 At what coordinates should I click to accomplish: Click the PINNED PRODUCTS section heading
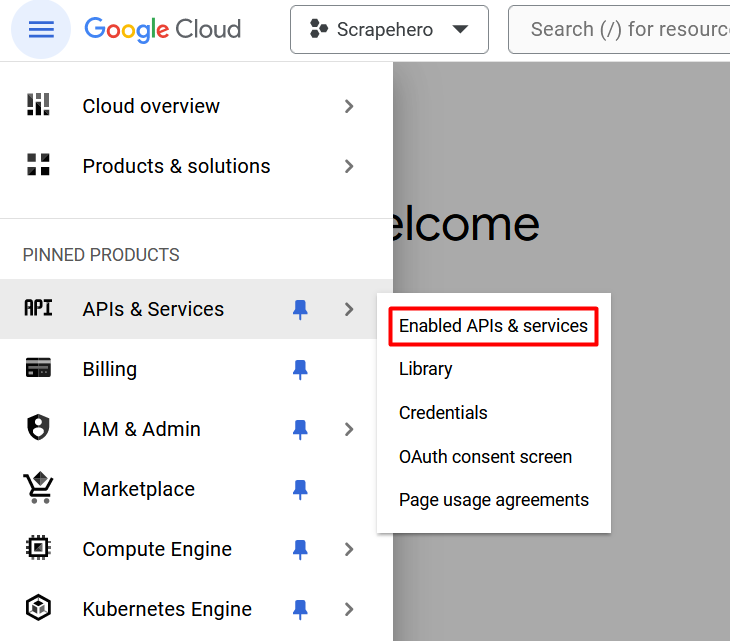101,255
